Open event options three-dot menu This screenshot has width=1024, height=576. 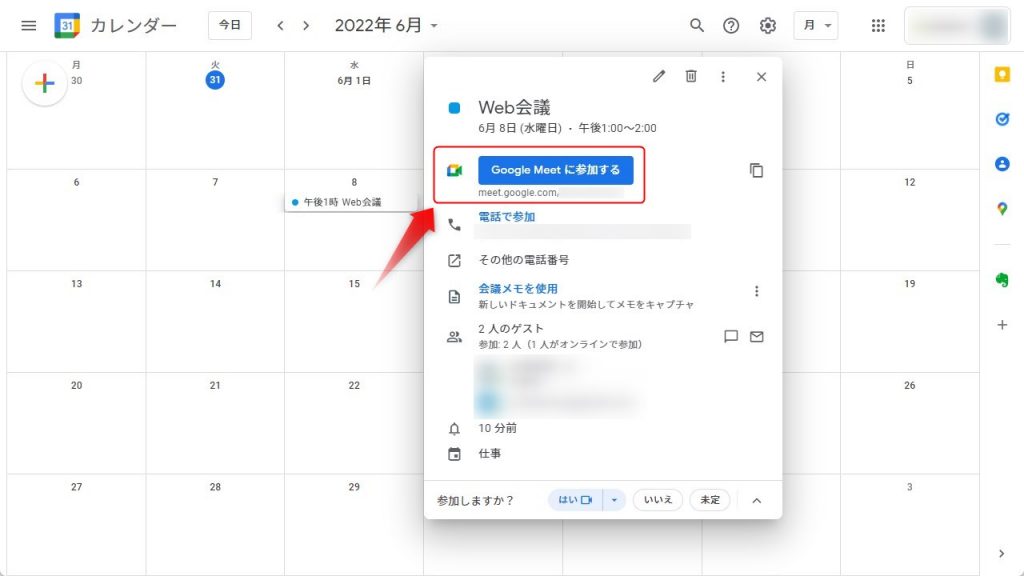click(723, 76)
